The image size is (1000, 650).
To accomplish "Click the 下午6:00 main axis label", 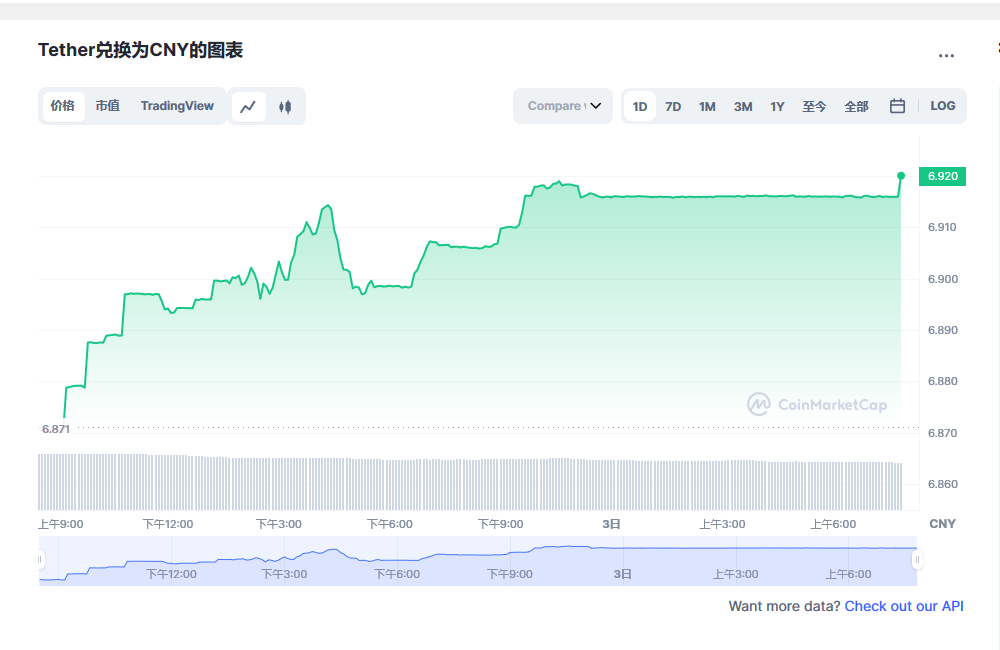I will [390, 524].
